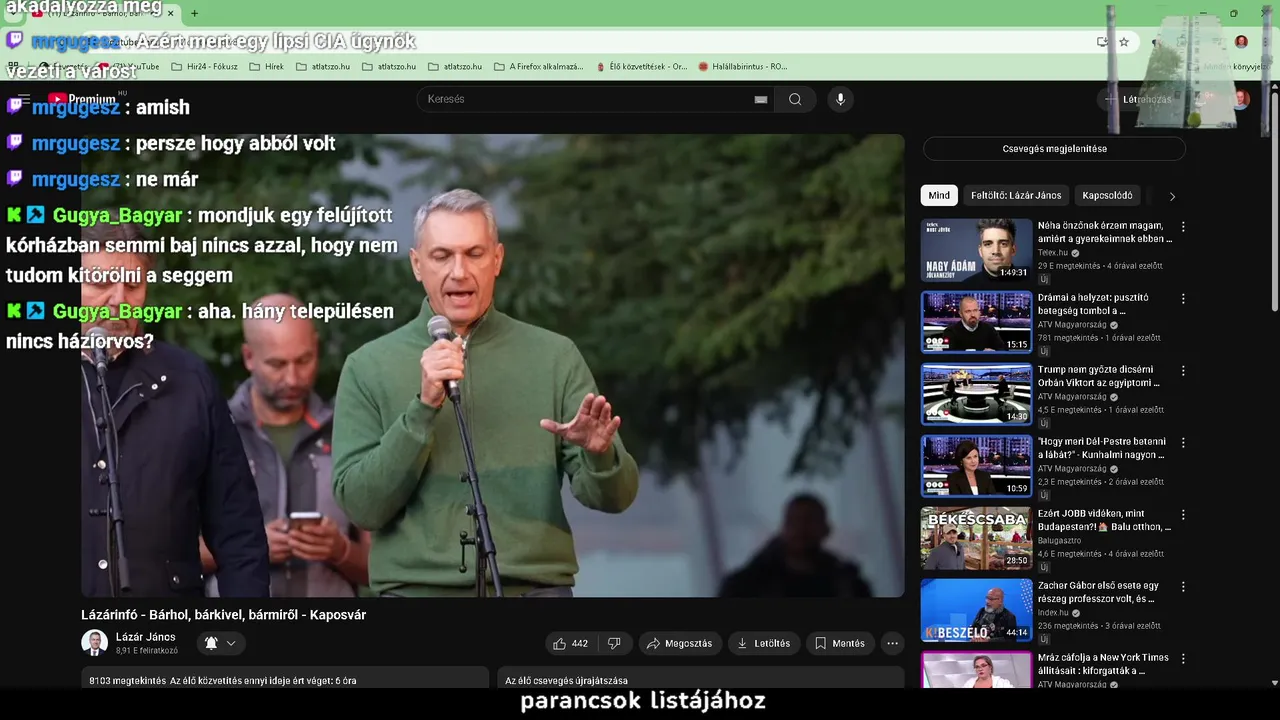Click 'Csevegés megjelenítése' button
Viewport: 1280px width, 720px height.
pyautogui.click(x=1054, y=149)
